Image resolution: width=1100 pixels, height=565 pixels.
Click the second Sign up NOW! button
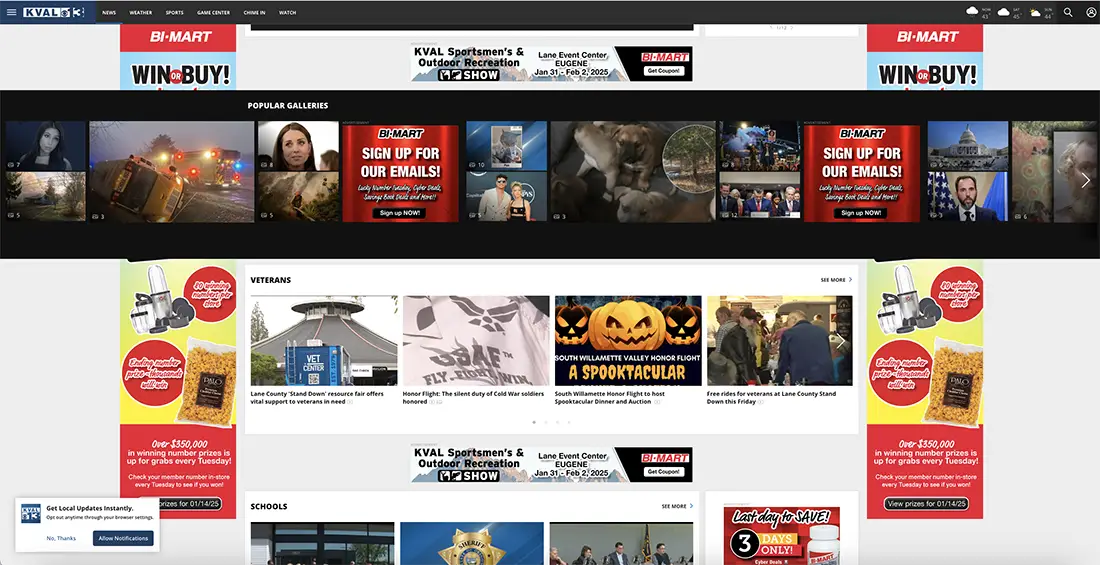861,213
